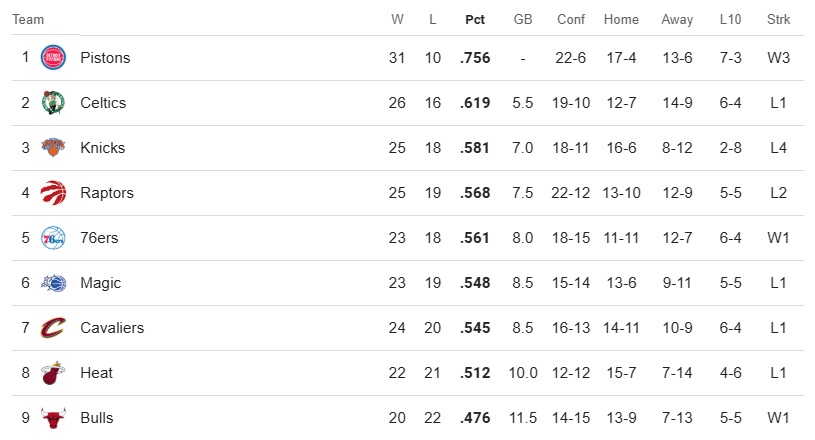The height and width of the screenshot is (440, 815).
Task: Click the GB column header
Action: [x=523, y=19]
